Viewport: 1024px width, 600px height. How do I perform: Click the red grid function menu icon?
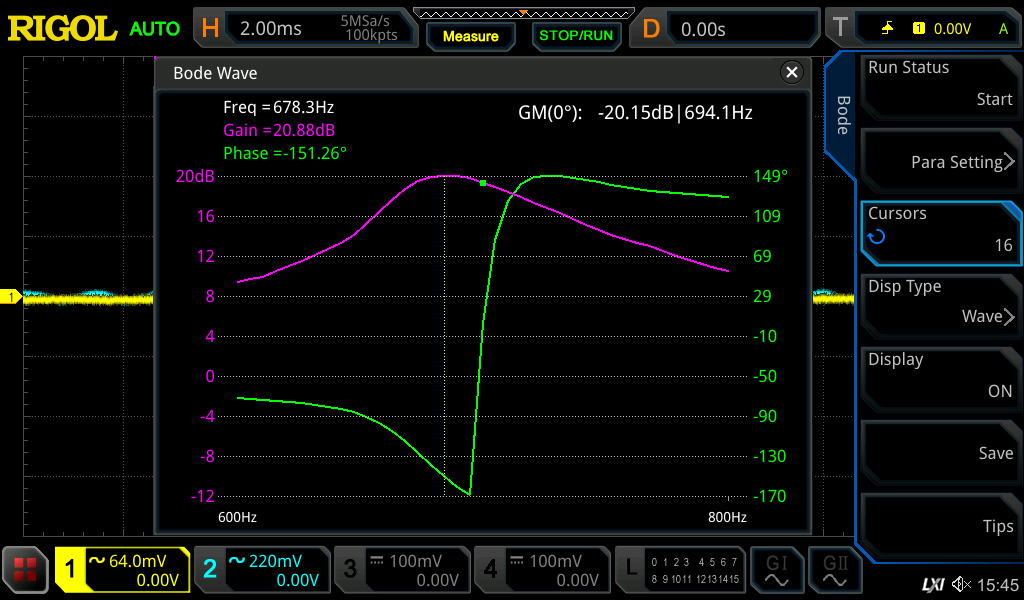tap(25, 569)
